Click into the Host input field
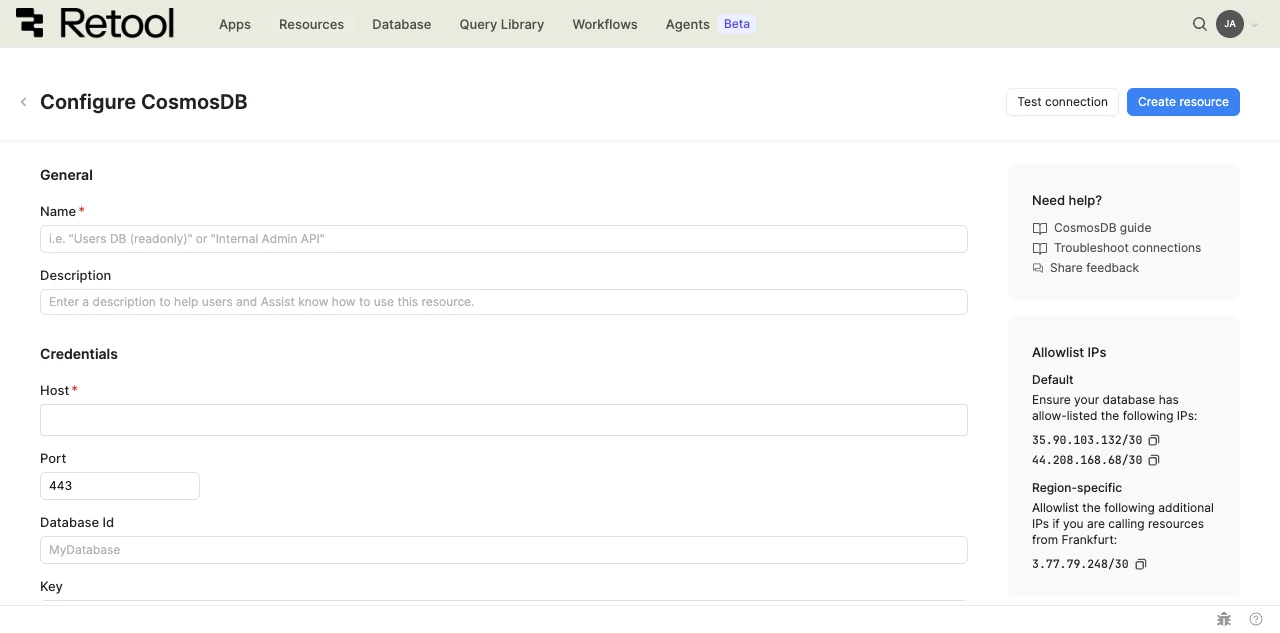 pyautogui.click(x=504, y=420)
